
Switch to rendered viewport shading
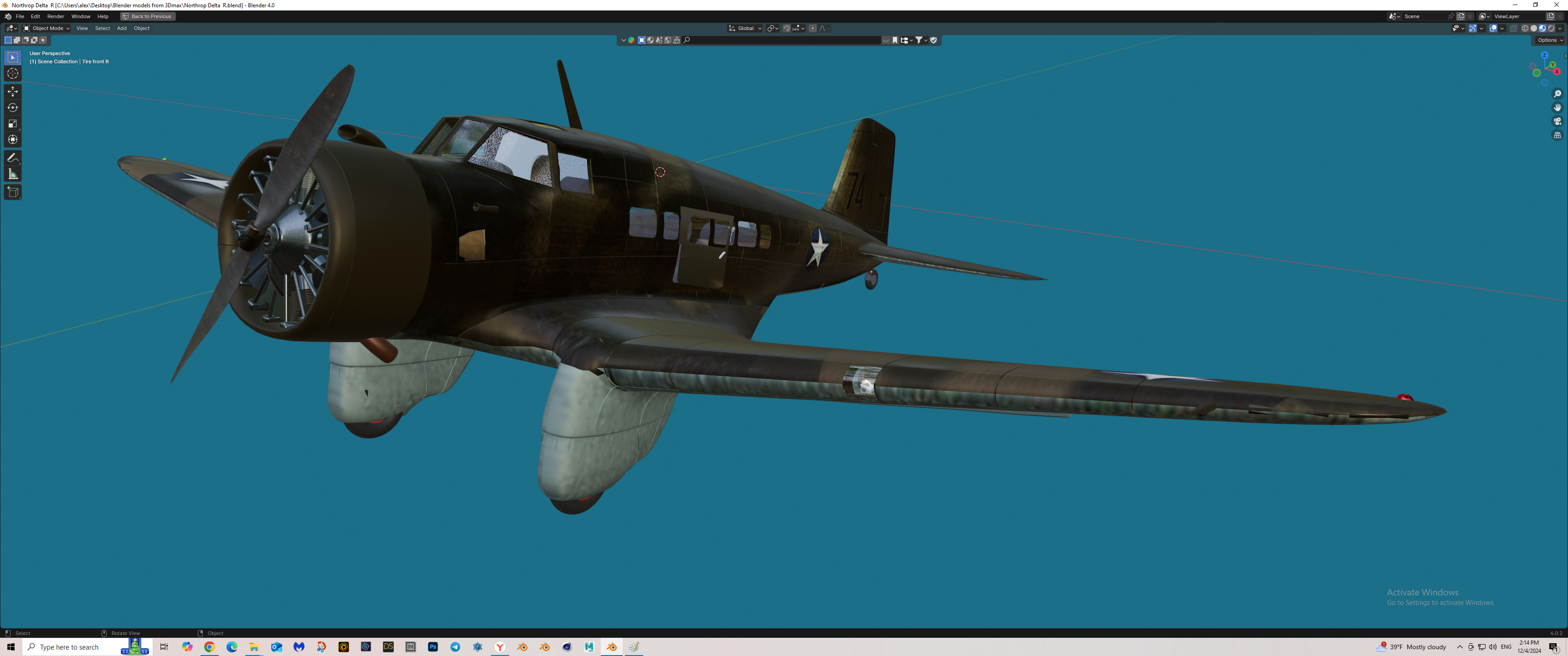pyautogui.click(x=1551, y=29)
